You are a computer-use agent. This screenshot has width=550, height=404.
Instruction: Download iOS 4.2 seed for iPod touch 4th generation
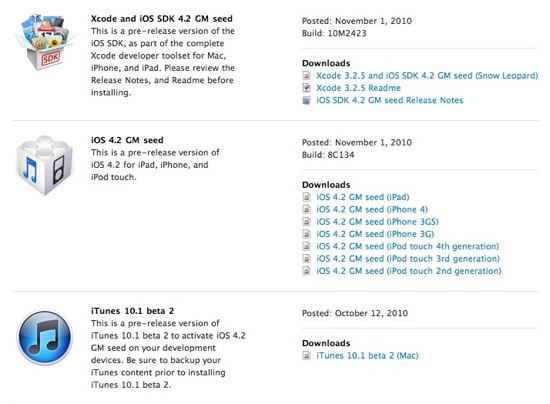pyautogui.click(x=407, y=246)
